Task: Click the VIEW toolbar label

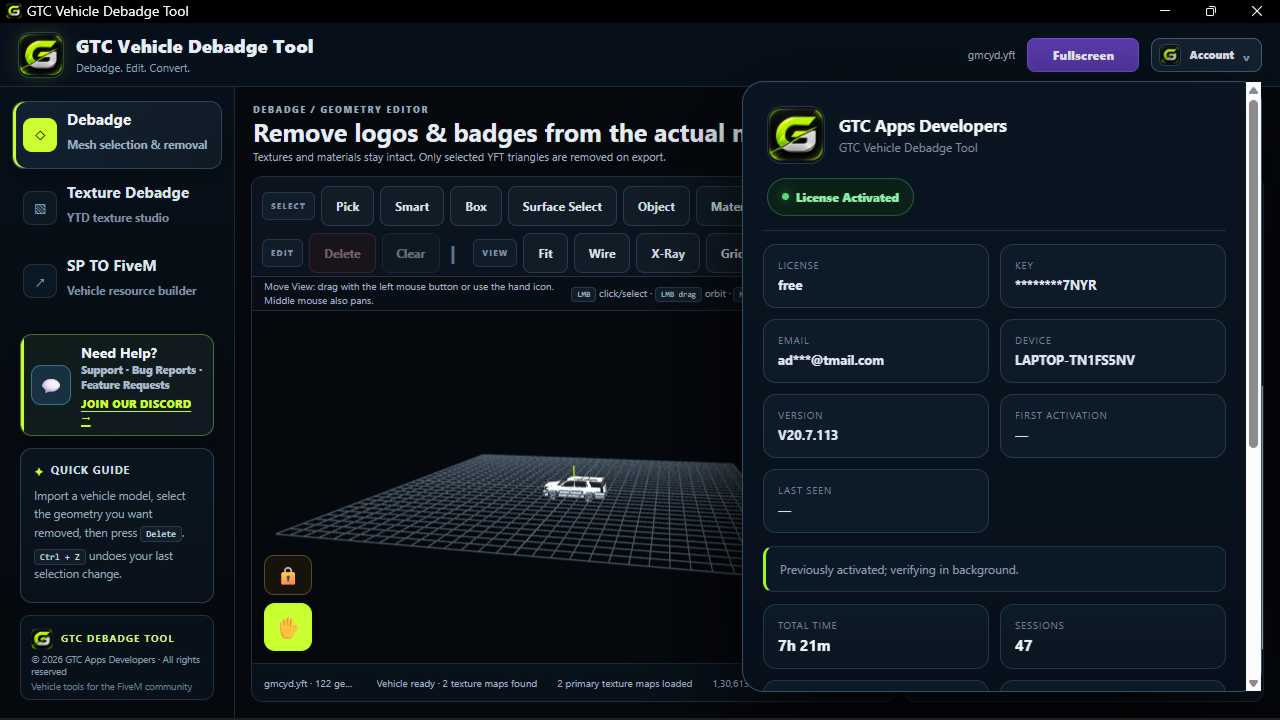Action: pyautogui.click(x=495, y=253)
